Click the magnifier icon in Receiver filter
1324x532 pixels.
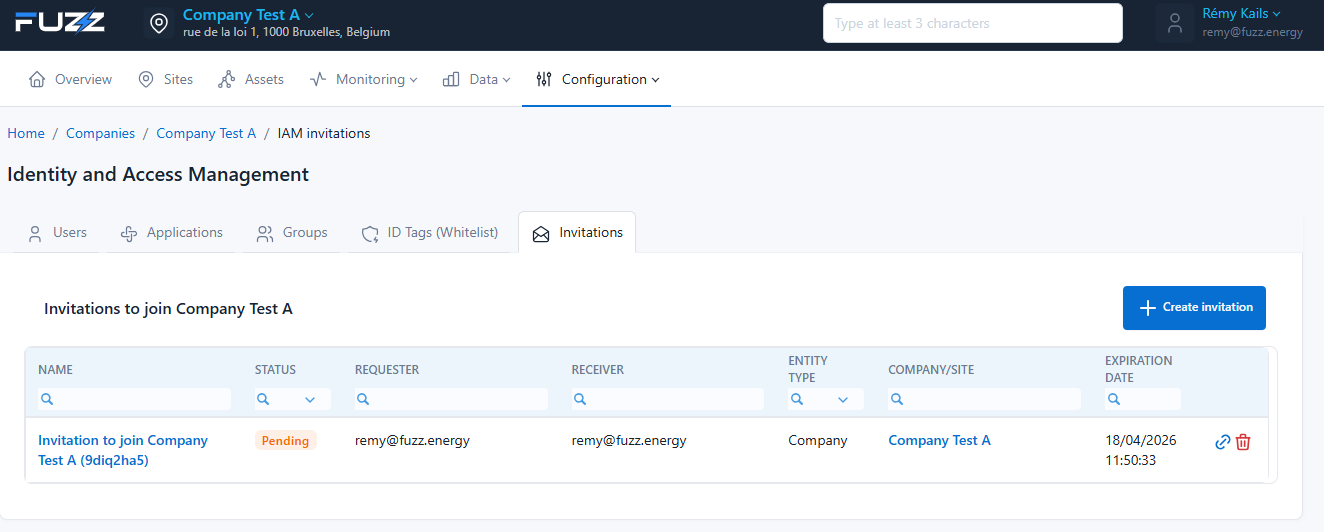[580, 399]
